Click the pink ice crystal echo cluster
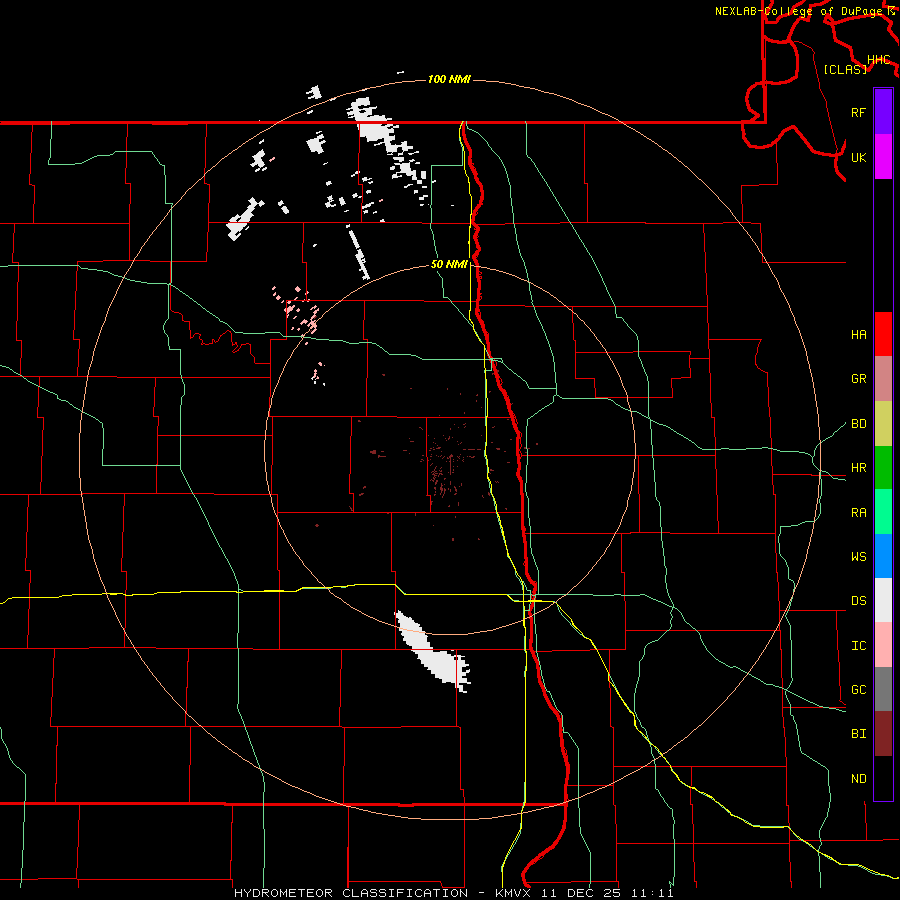This screenshot has height=900, width=900. coord(296,313)
